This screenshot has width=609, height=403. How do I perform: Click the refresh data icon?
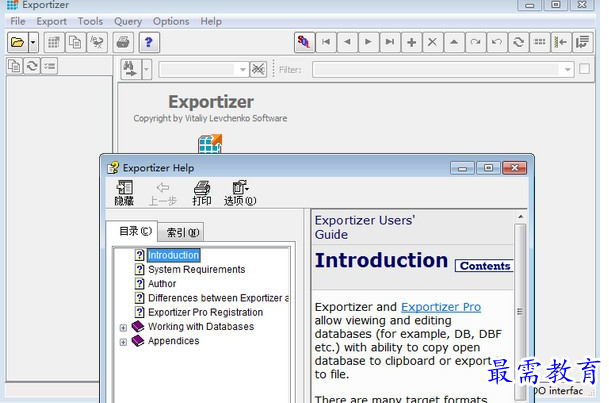pos(518,42)
